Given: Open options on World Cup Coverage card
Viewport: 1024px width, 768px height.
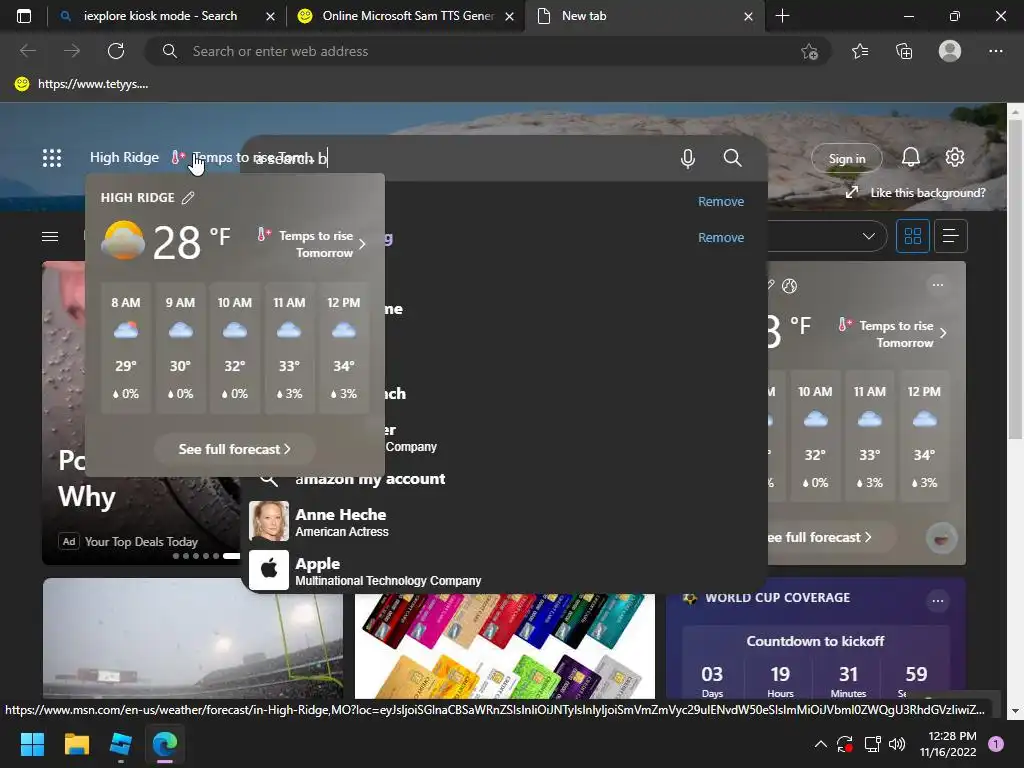Looking at the screenshot, I should click(x=938, y=600).
